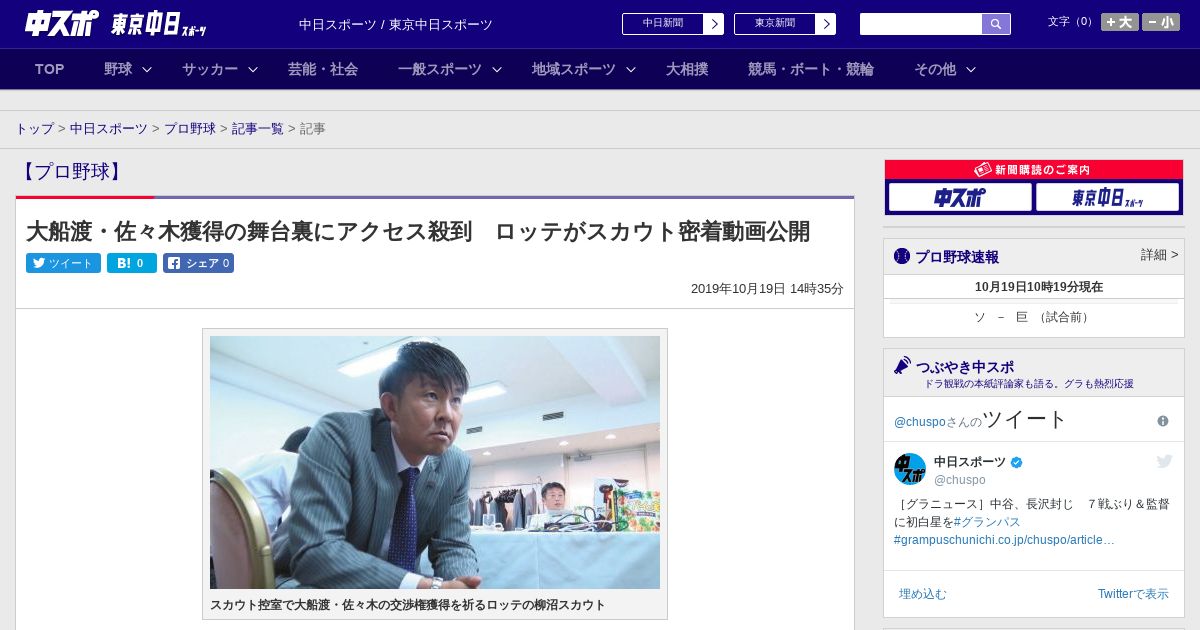Expand the その他 menu chevron
The height and width of the screenshot is (630, 1200).
pos(971,69)
